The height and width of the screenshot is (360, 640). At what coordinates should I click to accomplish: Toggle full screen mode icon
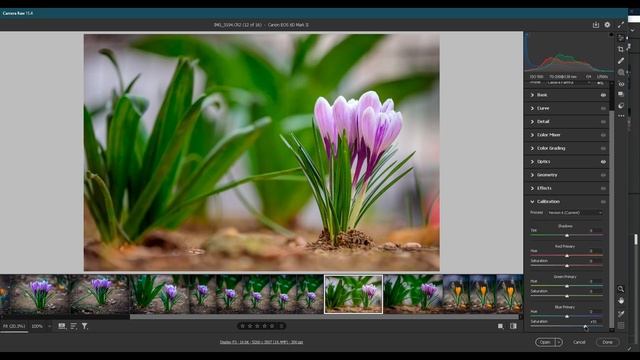(621, 25)
